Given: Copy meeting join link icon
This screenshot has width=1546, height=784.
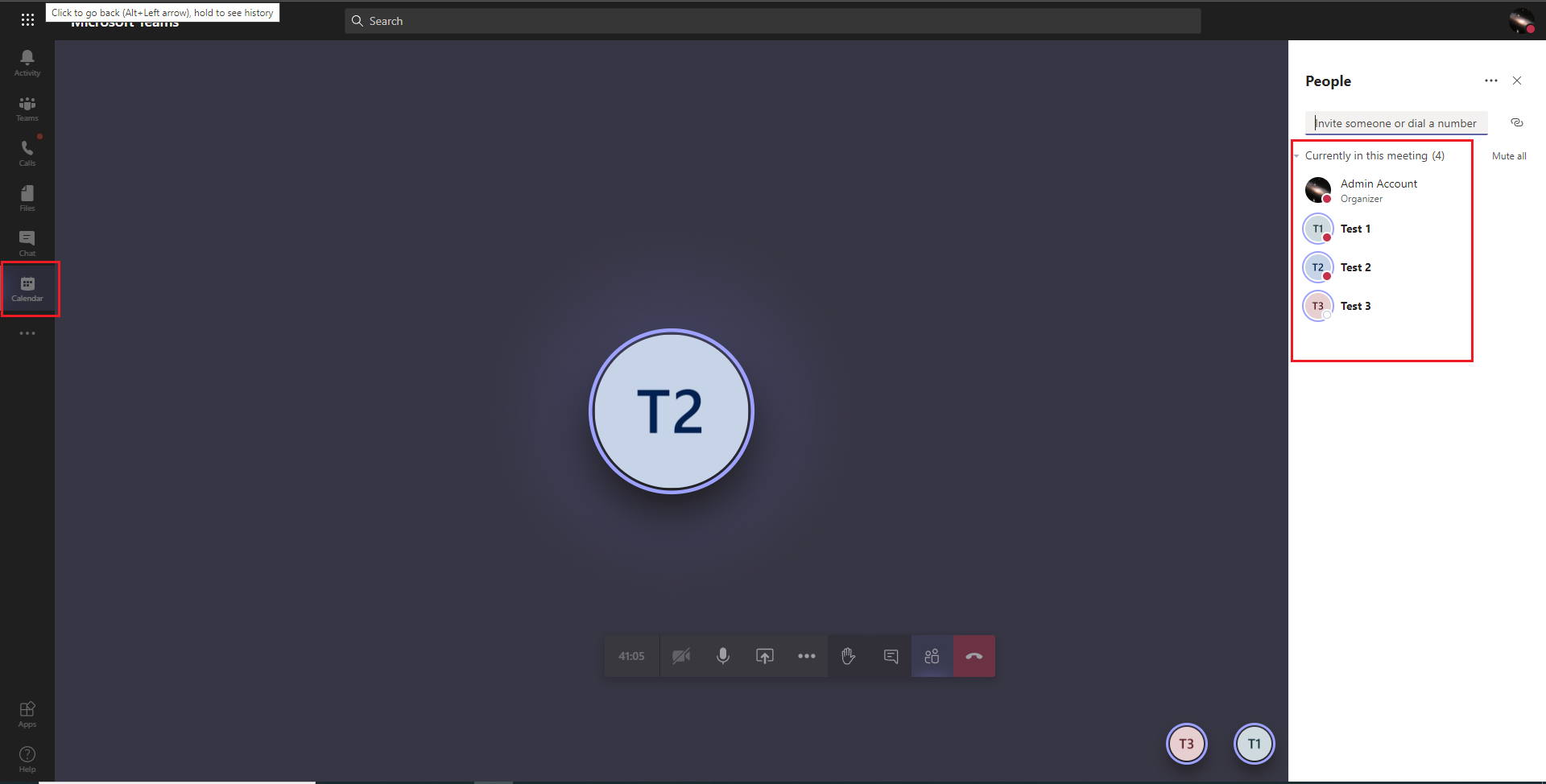Looking at the screenshot, I should click(1517, 122).
